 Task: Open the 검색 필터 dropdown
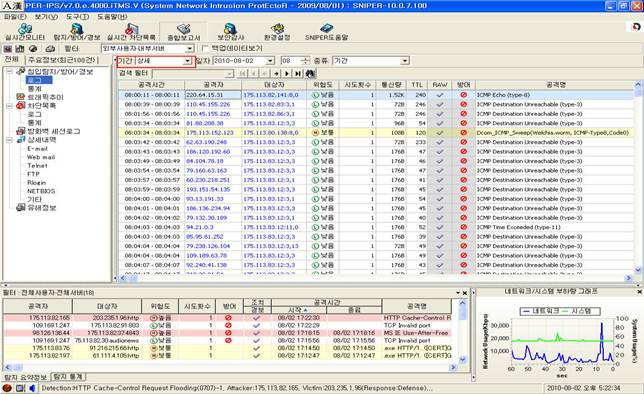[x=230, y=74]
